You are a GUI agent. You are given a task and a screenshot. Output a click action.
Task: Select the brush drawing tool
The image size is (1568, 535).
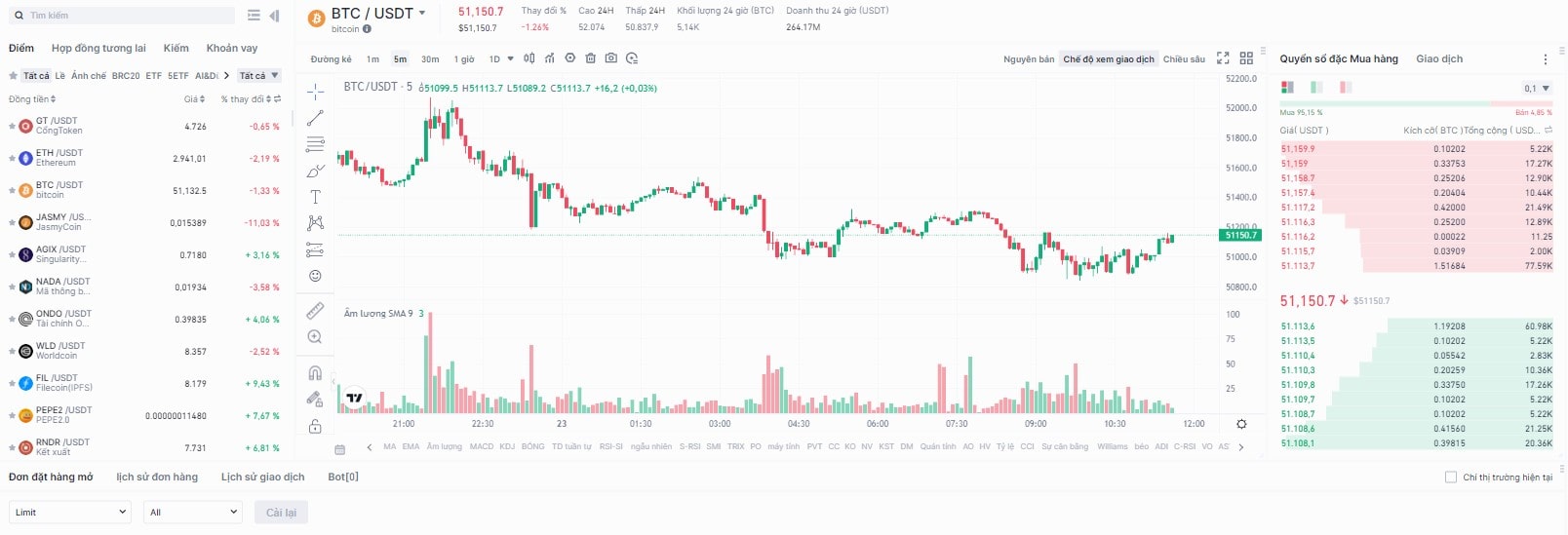pos(315,171)
